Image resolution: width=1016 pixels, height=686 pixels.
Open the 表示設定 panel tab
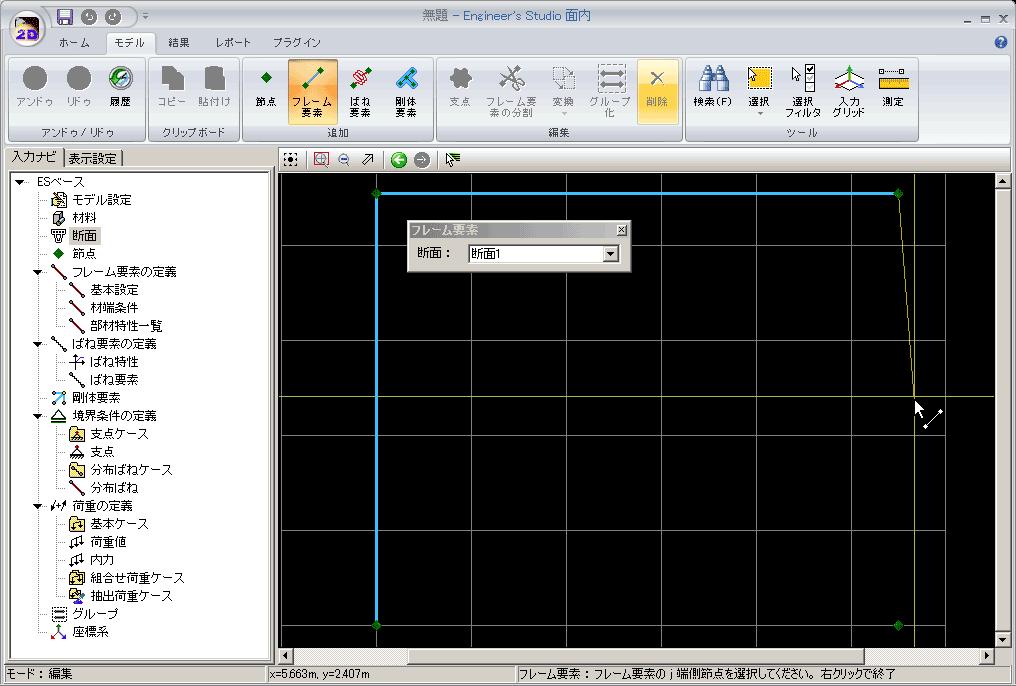point(93,158)
